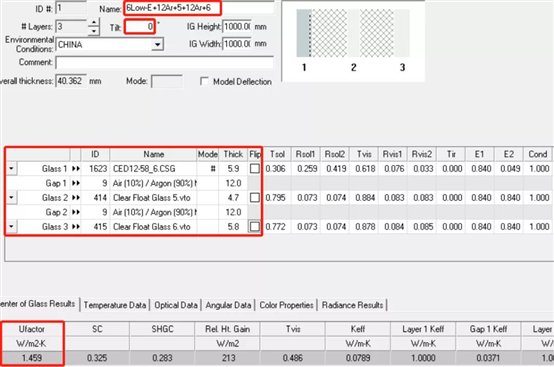554x367 pixels.
Task: Select Clear Float Glass 5.vto cell
Action: click(x=153, y=198)
